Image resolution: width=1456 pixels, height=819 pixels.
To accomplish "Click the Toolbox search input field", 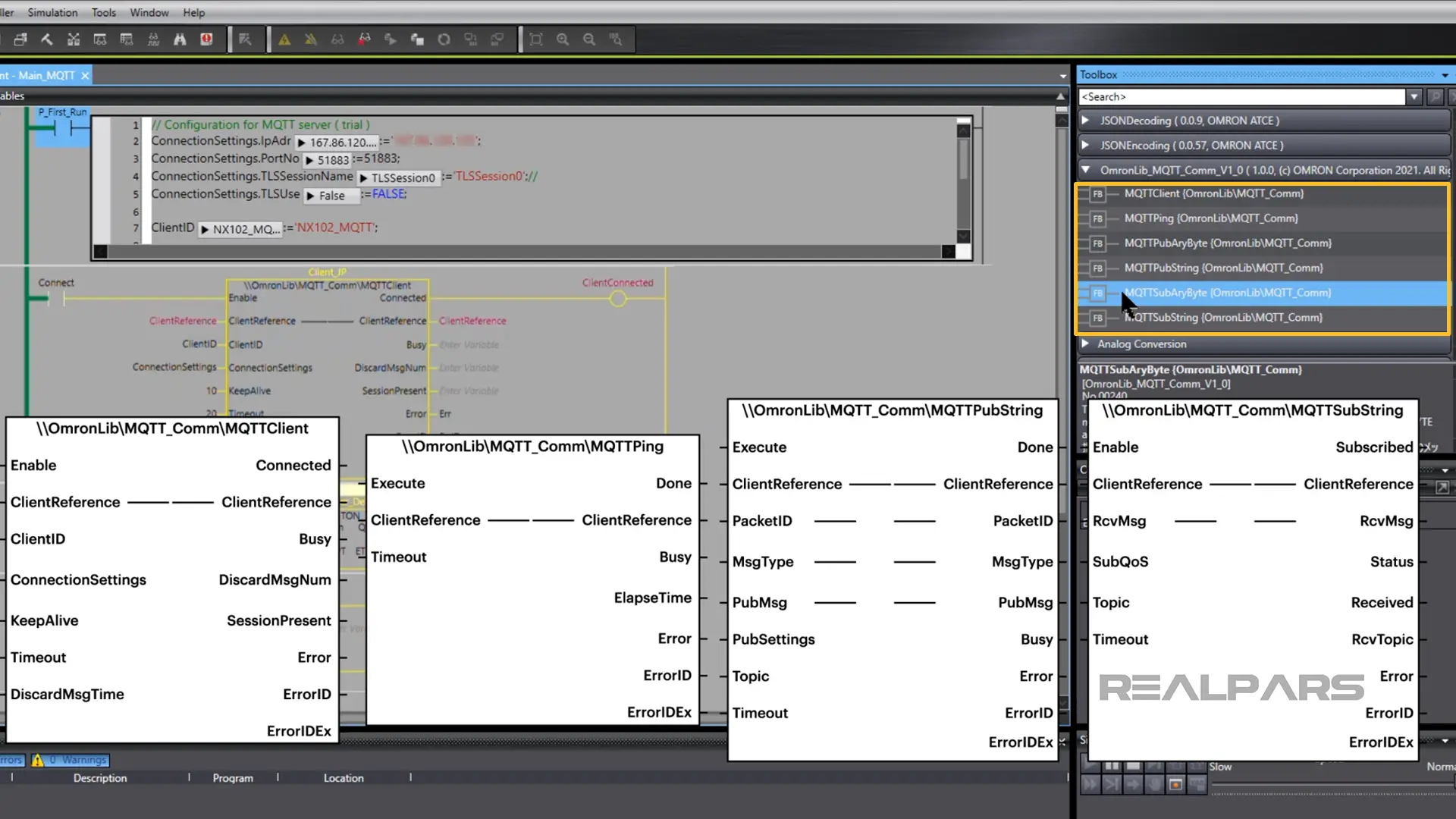I will point(1241,97).
